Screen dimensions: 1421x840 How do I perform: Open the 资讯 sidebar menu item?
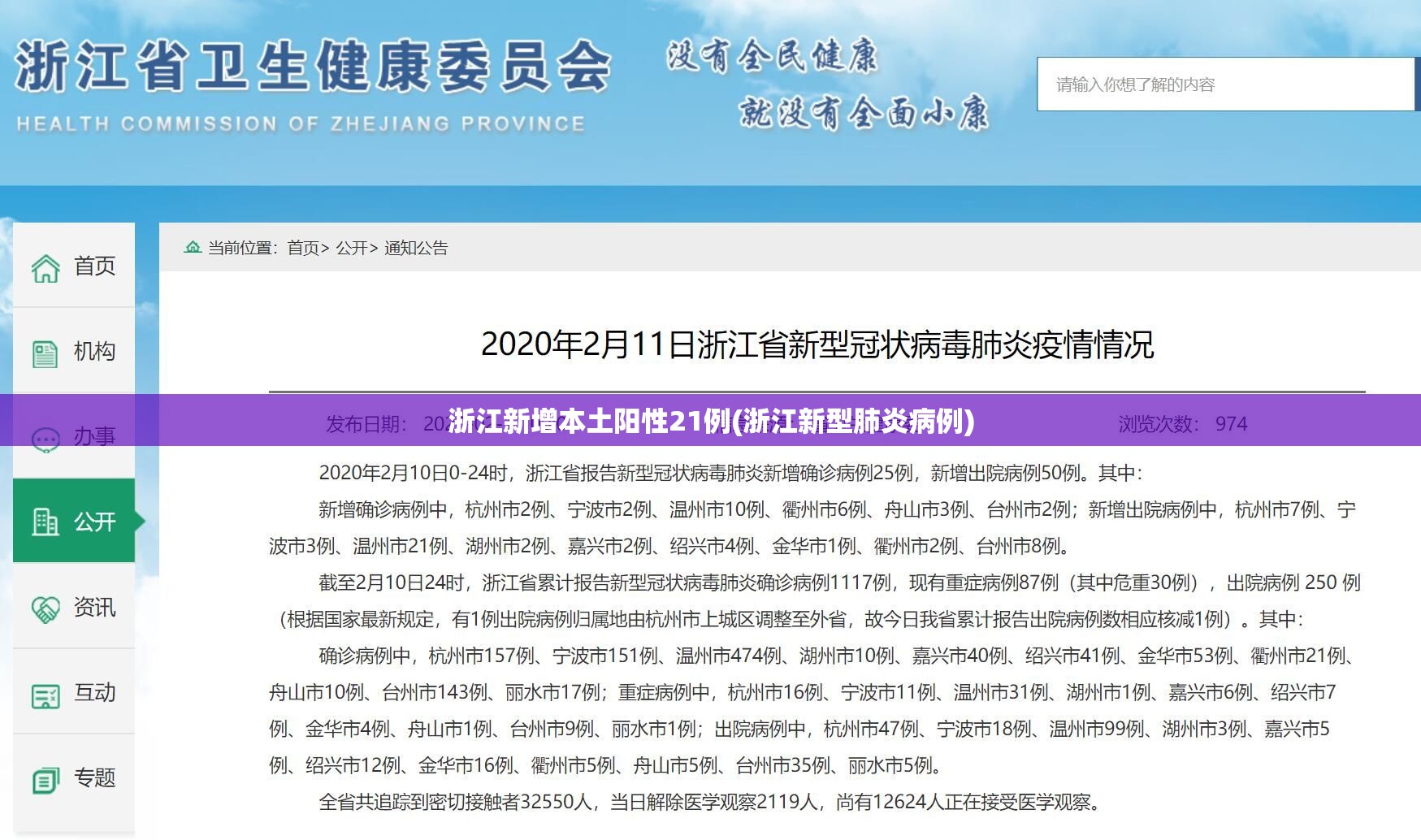(74, 606)
